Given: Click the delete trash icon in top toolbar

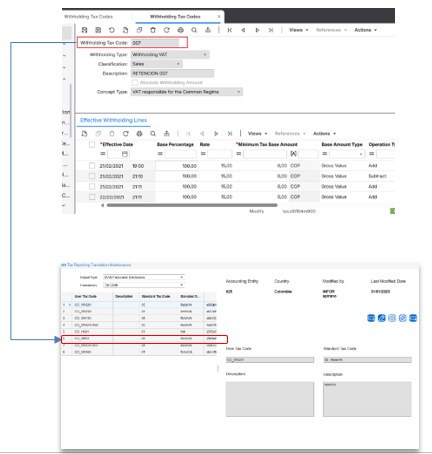Looking at the screenshot, I should click(x=153, y=30).
